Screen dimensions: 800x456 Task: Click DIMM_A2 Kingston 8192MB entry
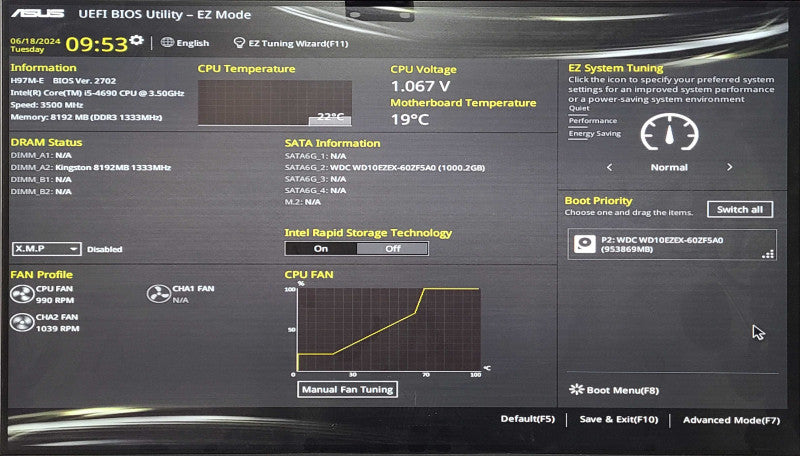[91, 167]
